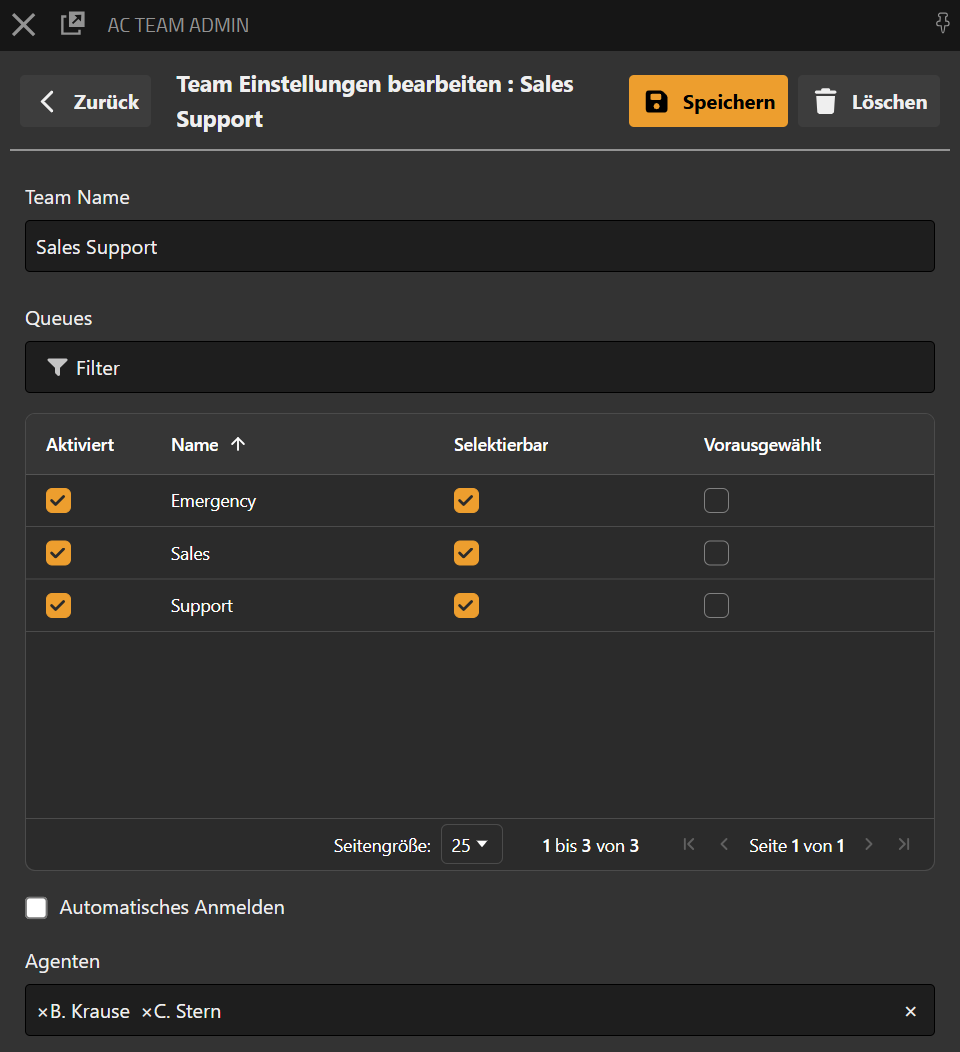Enable Vorausgewählt for the Sales queue

[716, 553]
